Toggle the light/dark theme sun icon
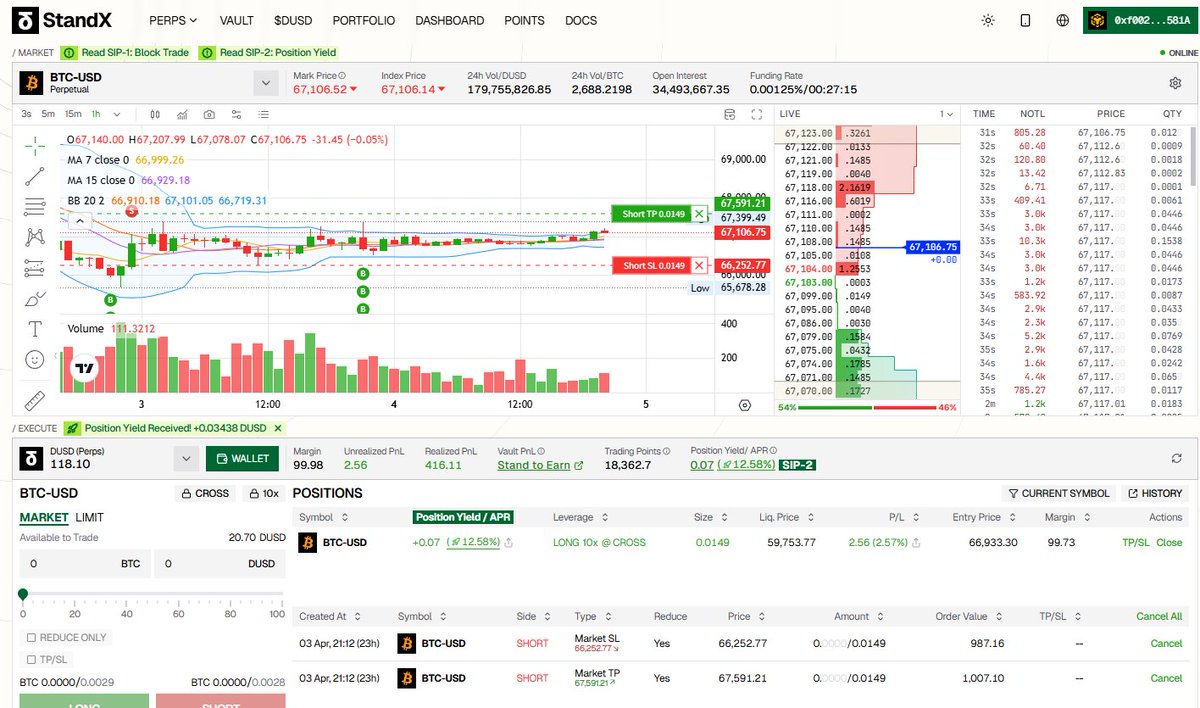Screen dimensions: 1200x708 (988, 20)
